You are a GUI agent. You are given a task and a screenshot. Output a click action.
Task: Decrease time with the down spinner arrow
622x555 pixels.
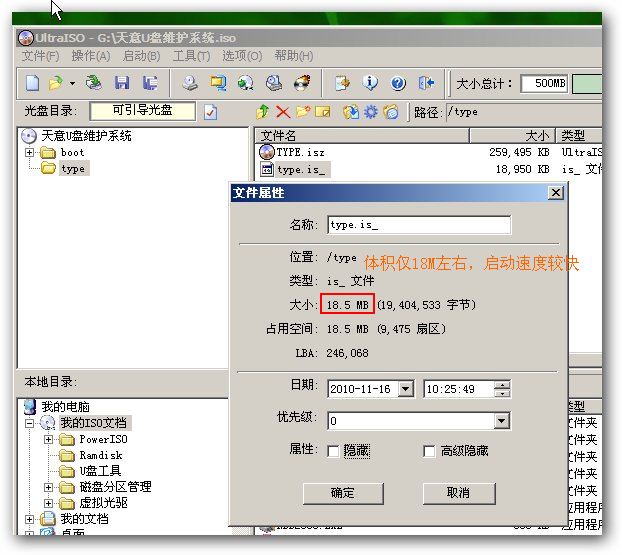coord(502,393)
